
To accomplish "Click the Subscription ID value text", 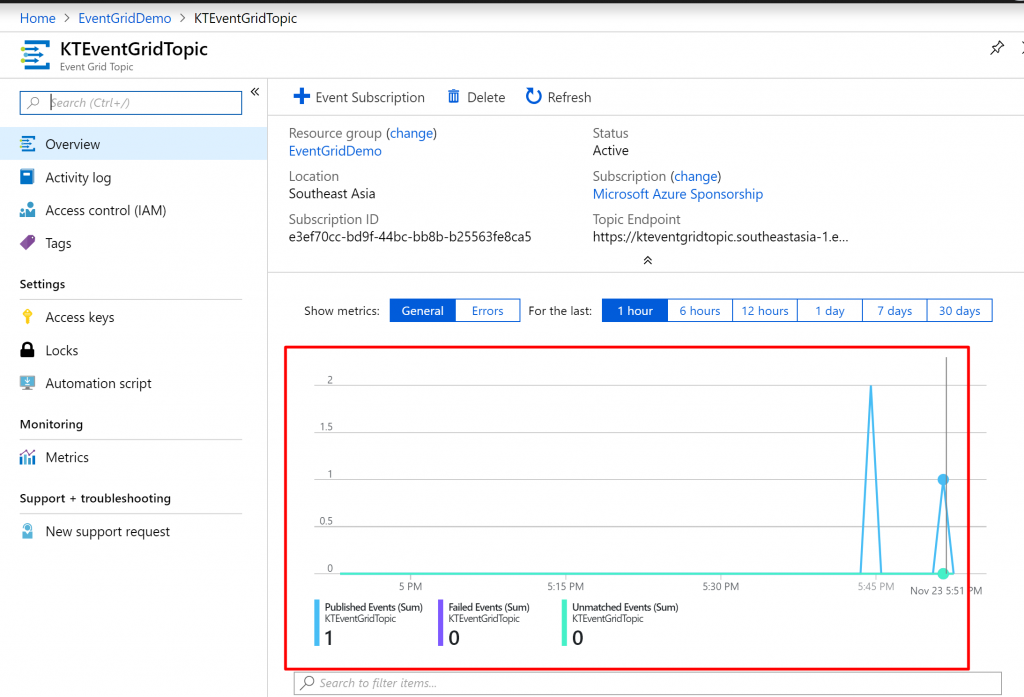I will 410,236.
